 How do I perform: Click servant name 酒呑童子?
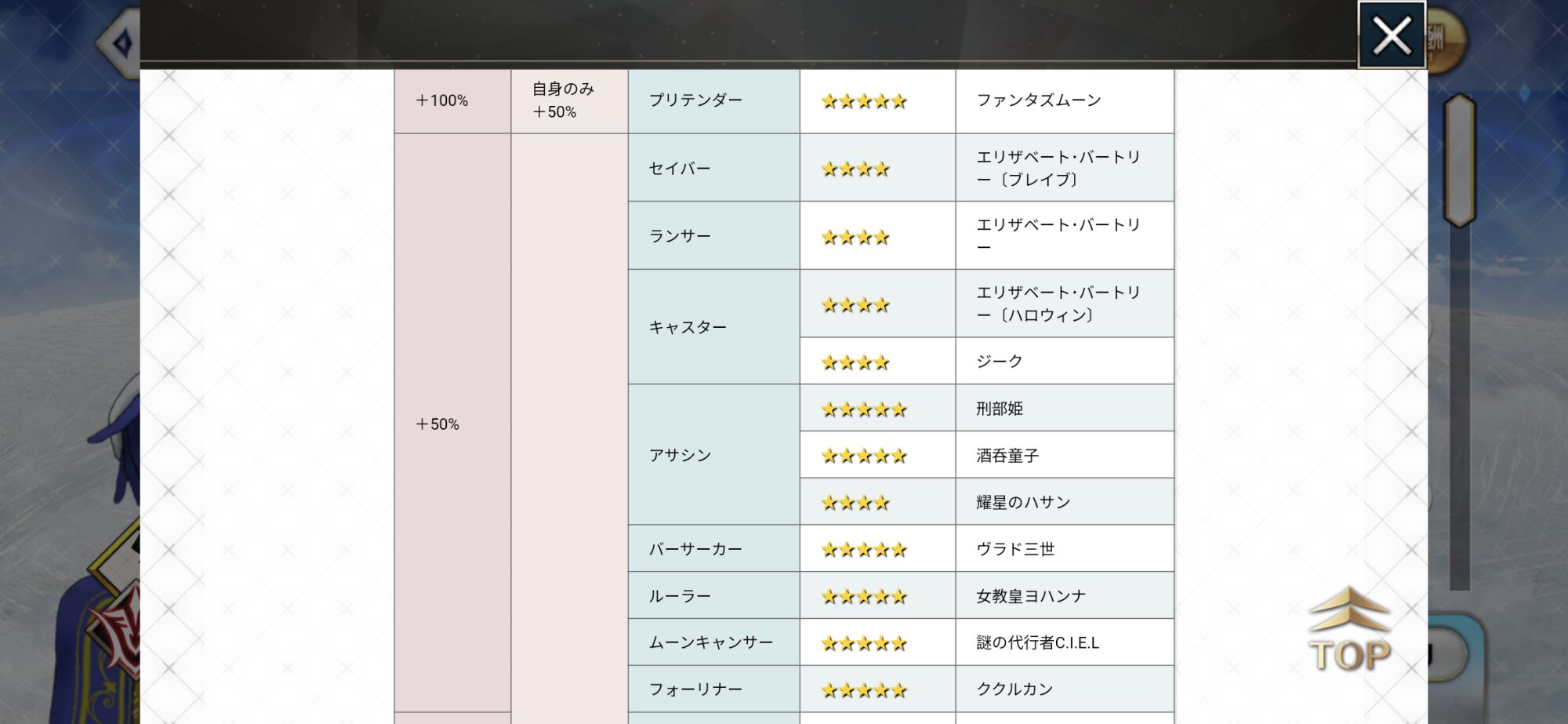1007,456
